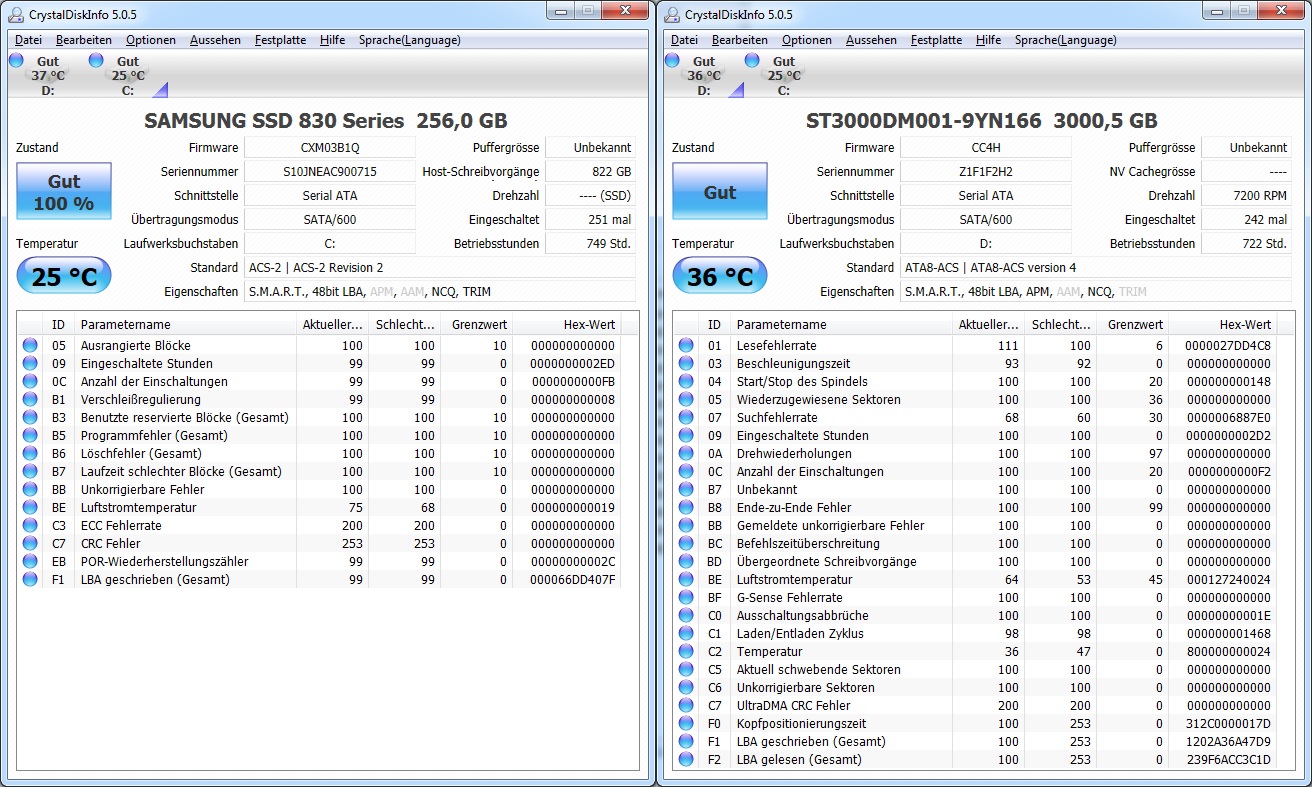
Task: Click the Gut health button for ST3000DM001
Action: coord(720,191)
